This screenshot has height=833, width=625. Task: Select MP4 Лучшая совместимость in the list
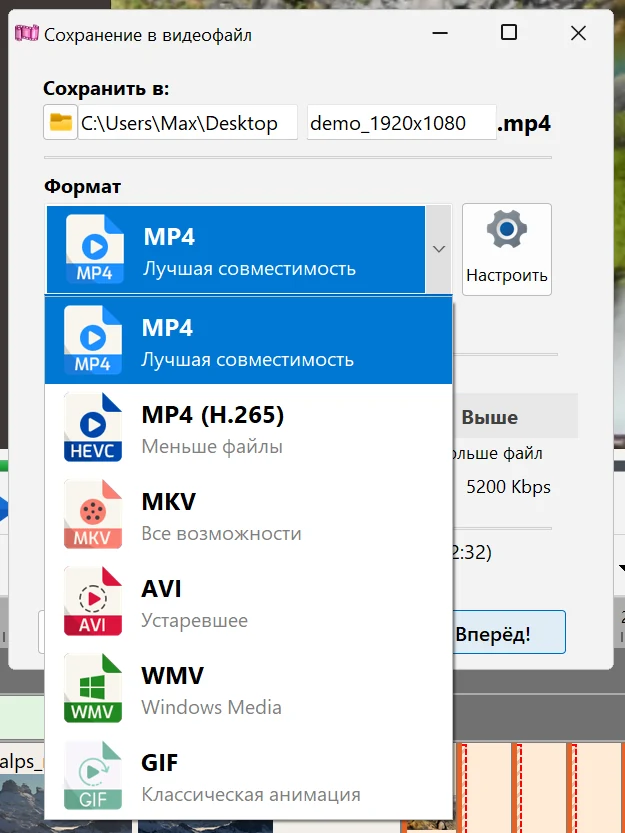[x=248, y=340]
